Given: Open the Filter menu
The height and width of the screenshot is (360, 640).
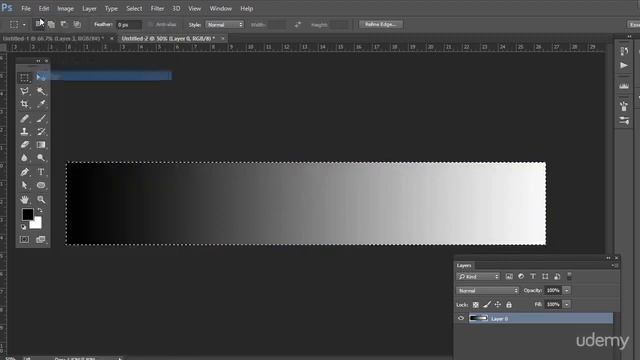Looking at the screenshot, I should click(157, 9).
